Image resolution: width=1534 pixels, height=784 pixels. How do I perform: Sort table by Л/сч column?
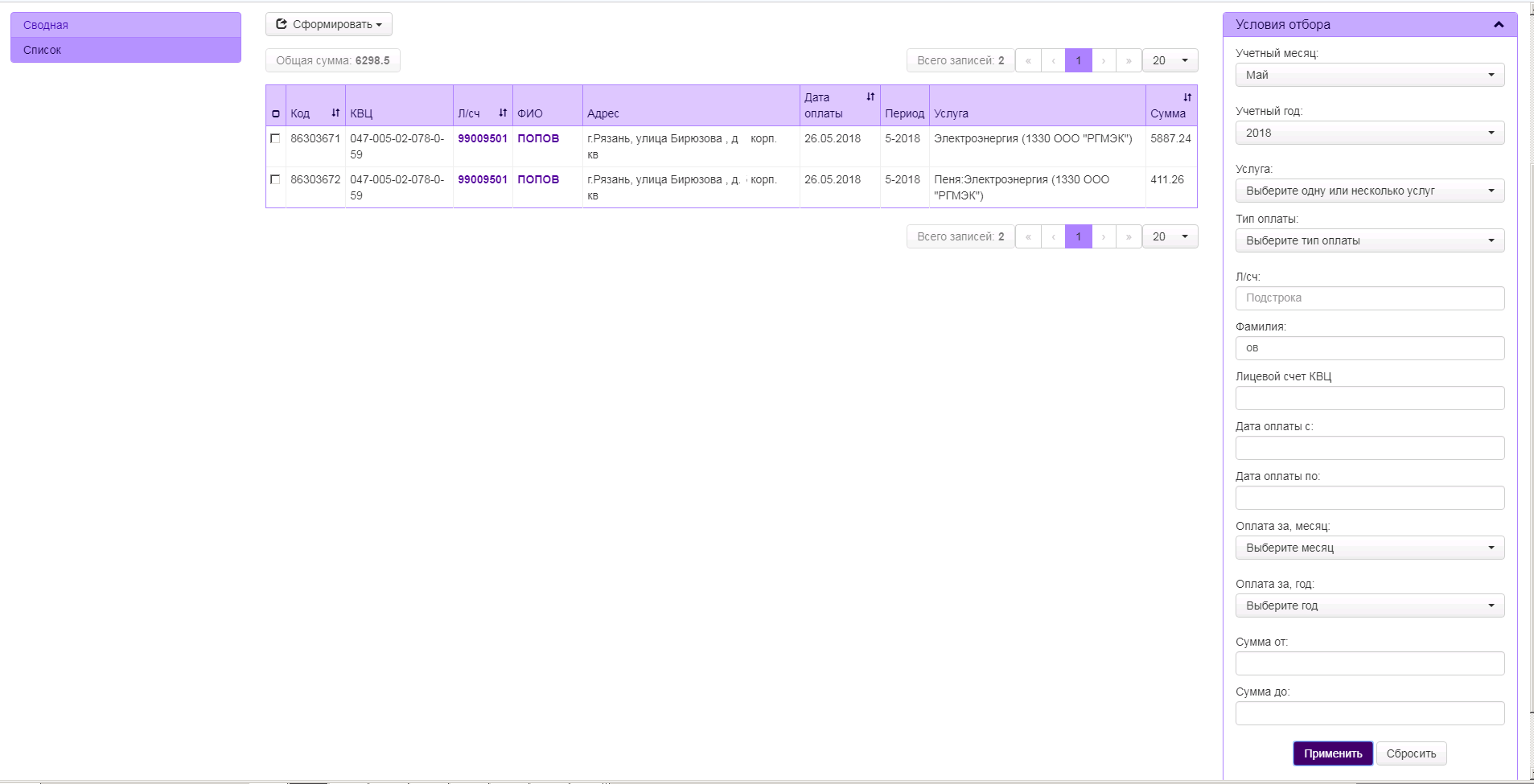pyautogui.click(x=503, y=113)
